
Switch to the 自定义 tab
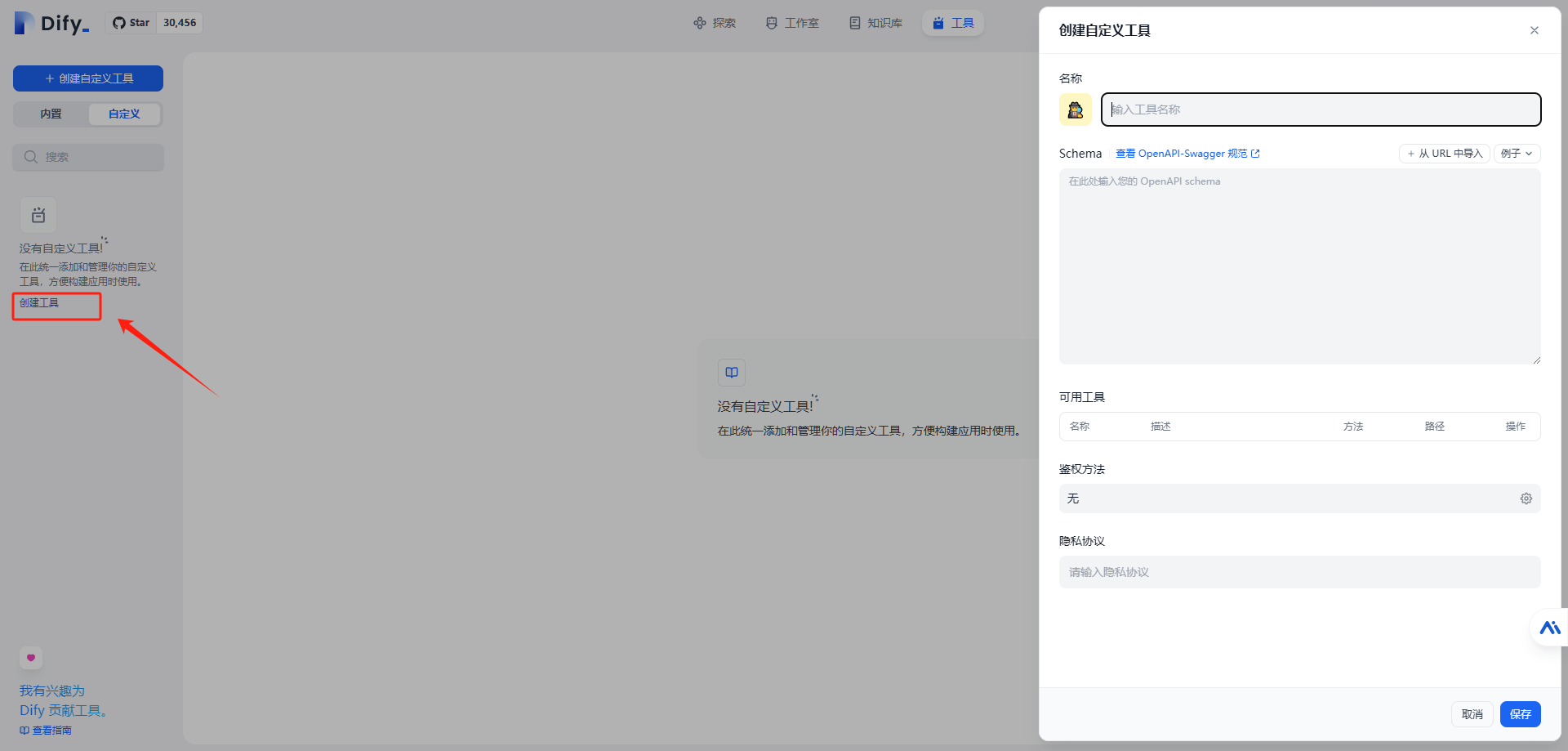pyautogui.click(x=124, y=114)
